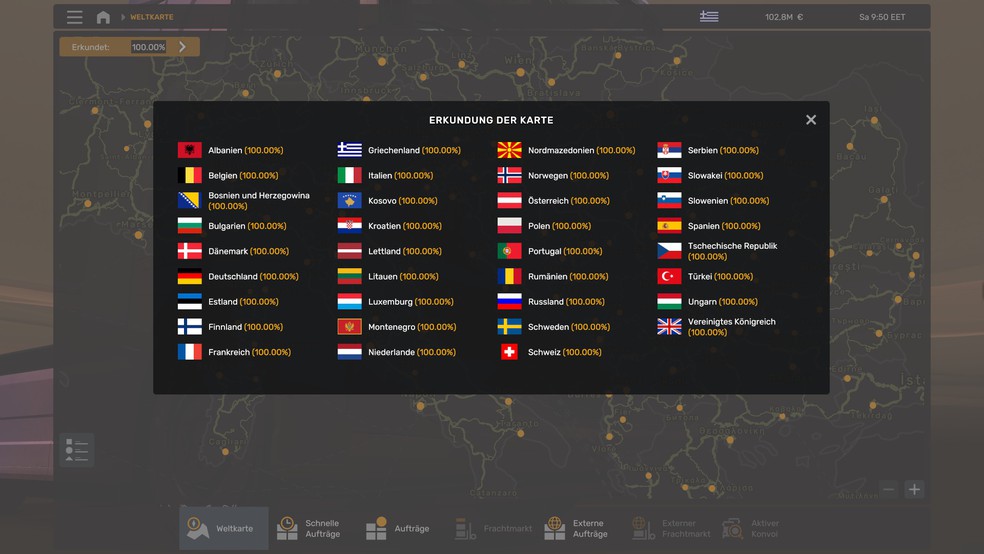Click the Erkundet 100.00% value field
The image size is (984, 554).
148,47
